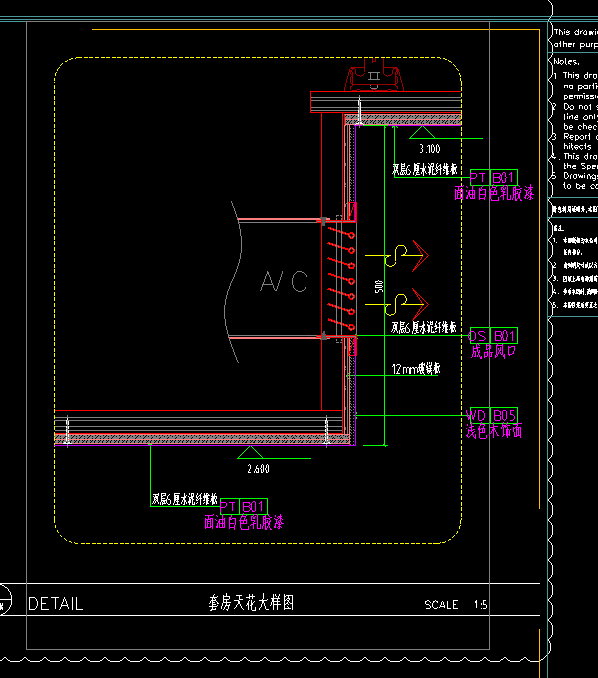Click the 2.600 elevation triangle marker

tap(250, 452)
